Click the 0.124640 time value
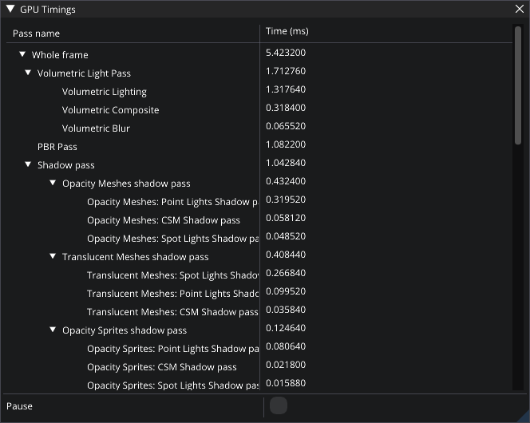Screen dimensions: 530x423 [286, 328]
